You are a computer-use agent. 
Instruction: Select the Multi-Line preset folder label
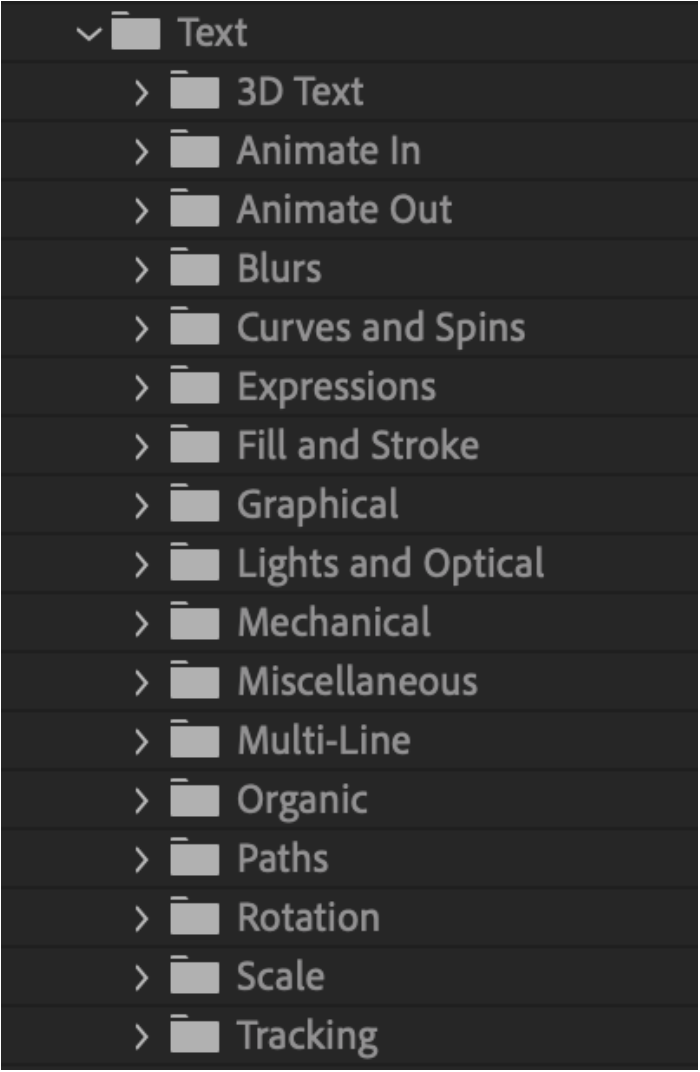coord(324,740)
